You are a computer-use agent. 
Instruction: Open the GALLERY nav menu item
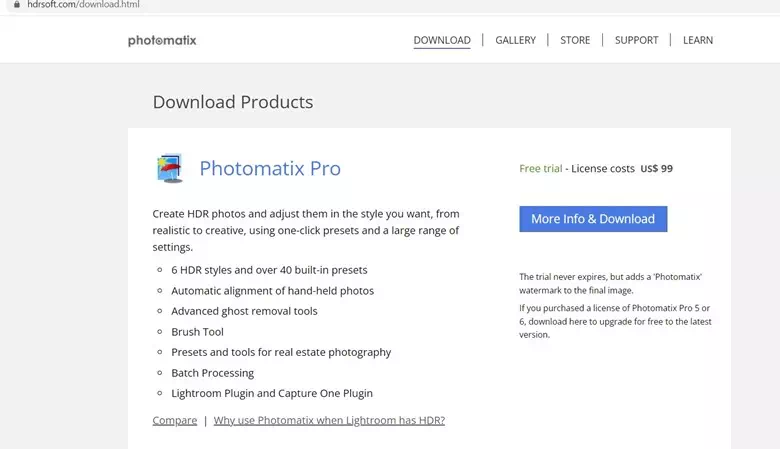click(515, 40)
